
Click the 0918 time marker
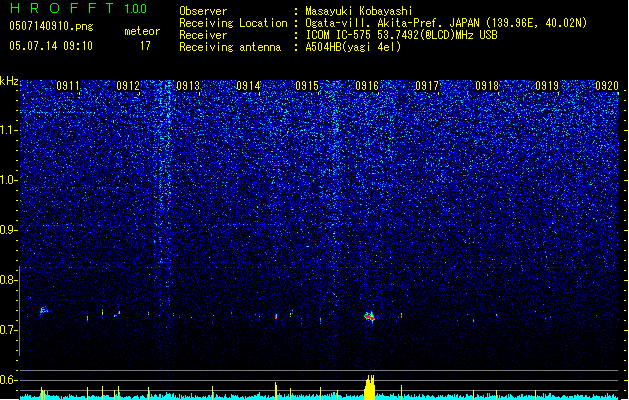(487, 86)
